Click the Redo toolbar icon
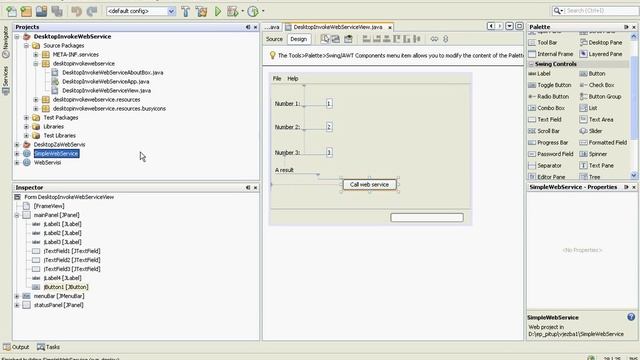Image resolution: width=640 pixels, height=360 pixels. [91, 11]
